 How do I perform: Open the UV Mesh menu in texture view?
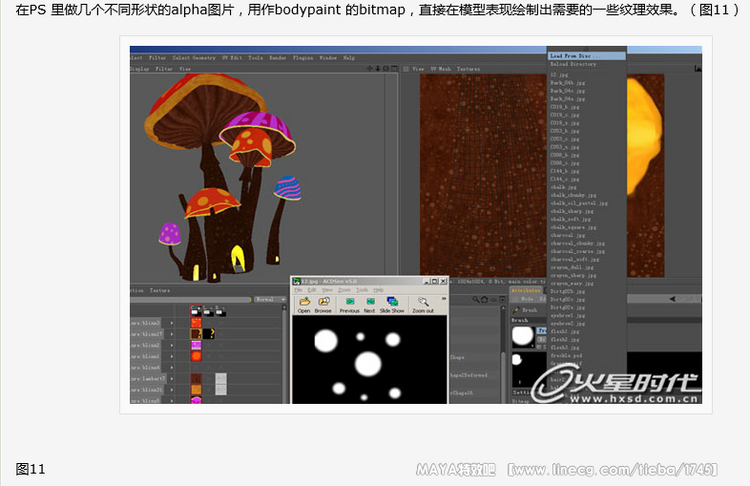point(441,69)
